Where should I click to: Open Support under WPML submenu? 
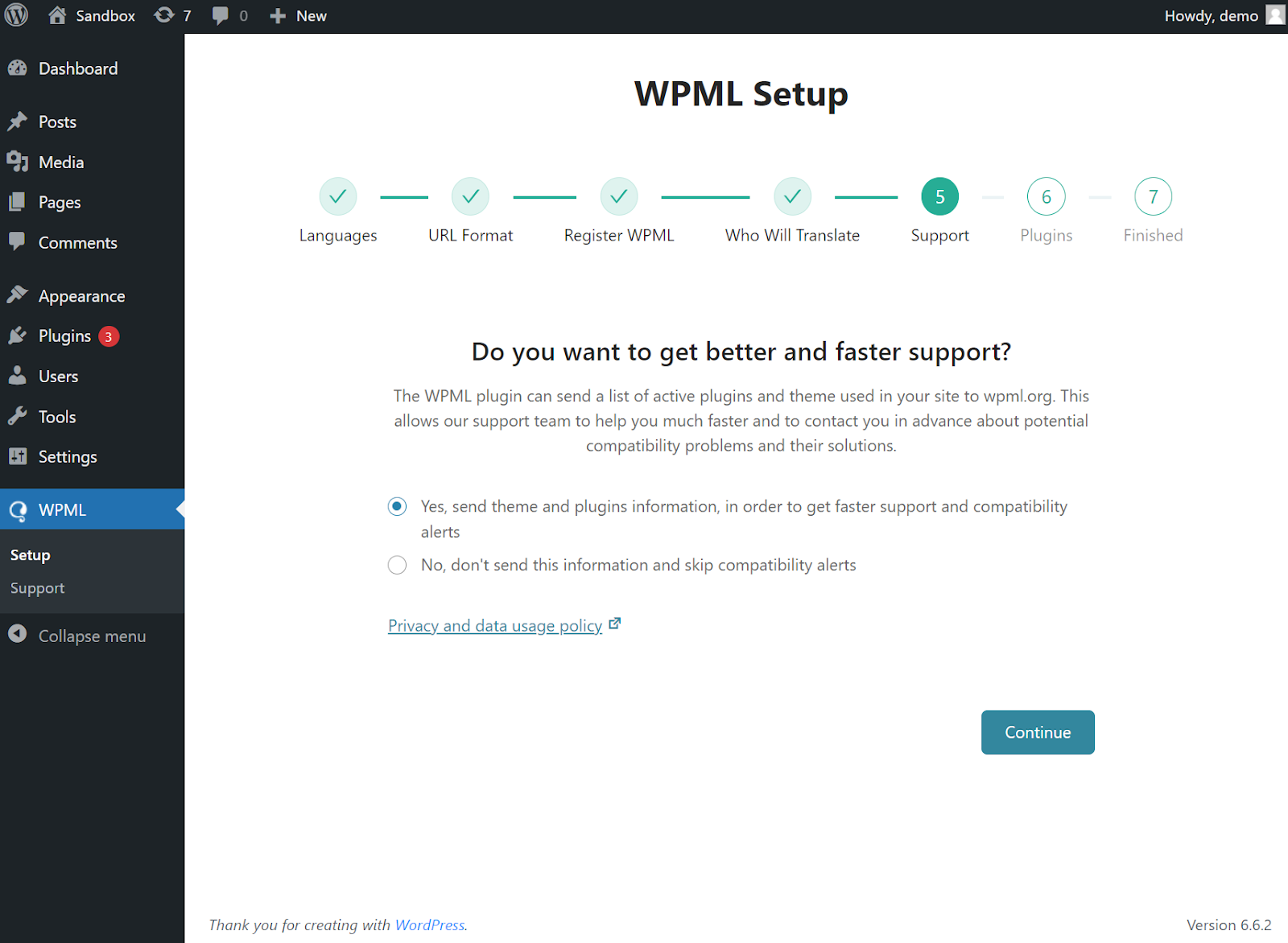click(37, 588)
